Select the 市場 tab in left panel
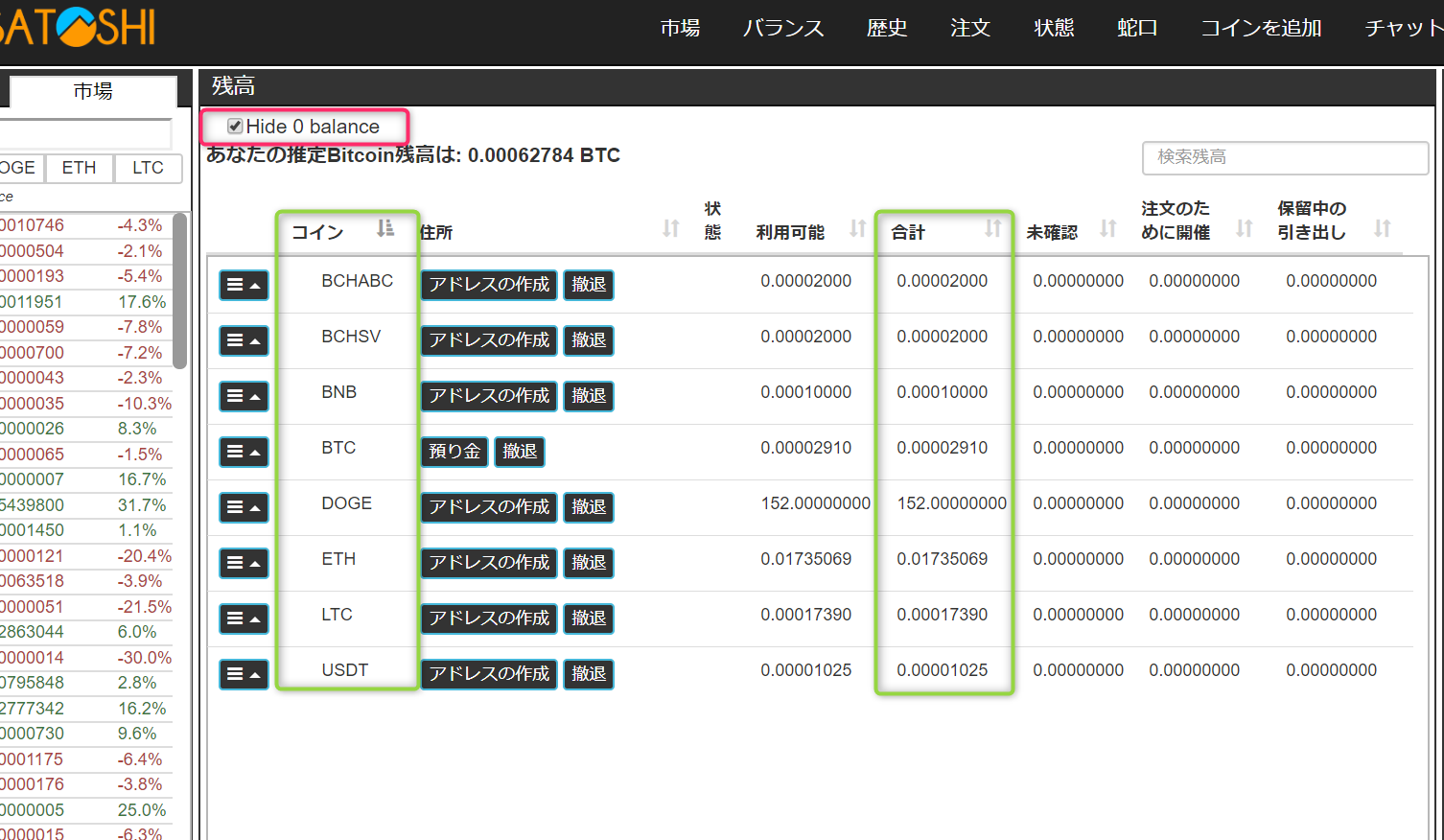This screenshot has height=840, width=1444. [93, 91]
